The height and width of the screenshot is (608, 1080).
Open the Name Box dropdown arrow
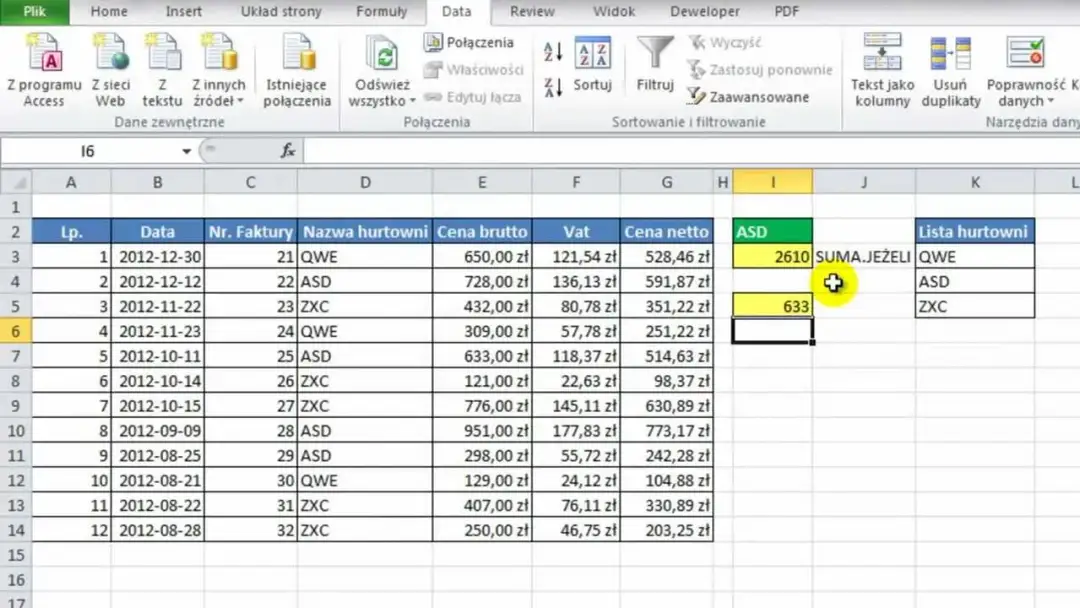click(186, 151)
